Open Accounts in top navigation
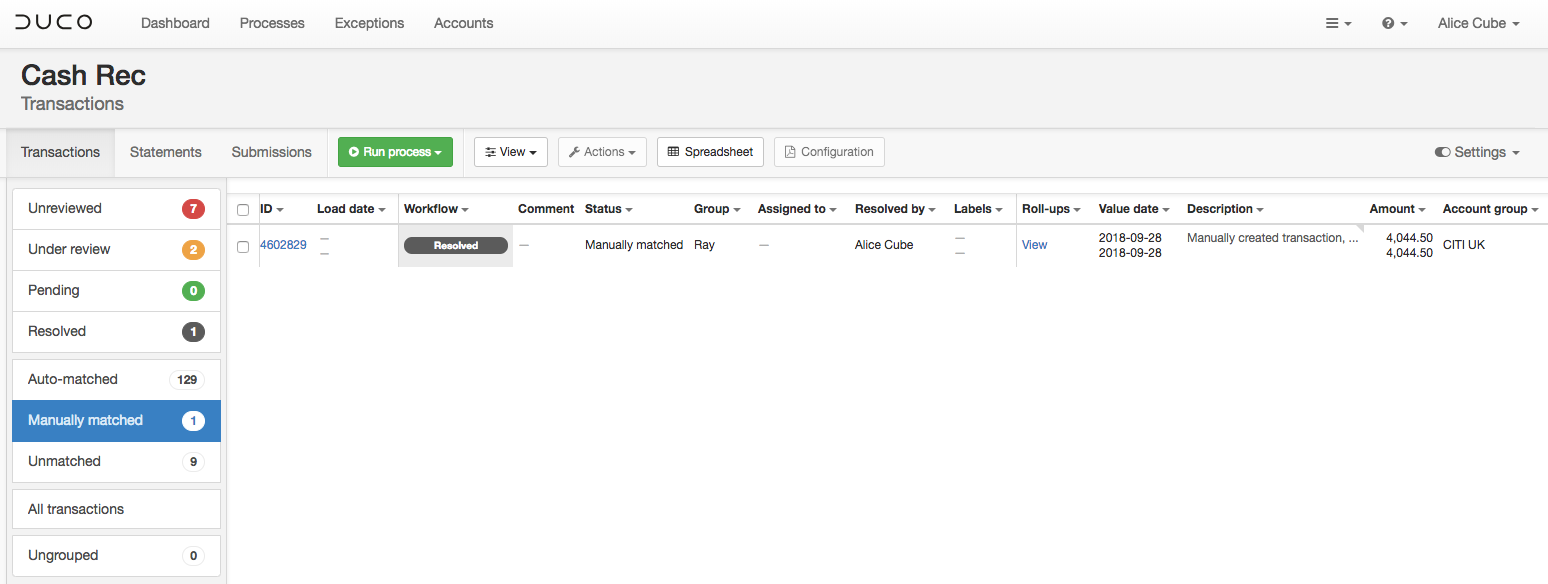The width and height of the screenshot is (1548, 584). 464,23
